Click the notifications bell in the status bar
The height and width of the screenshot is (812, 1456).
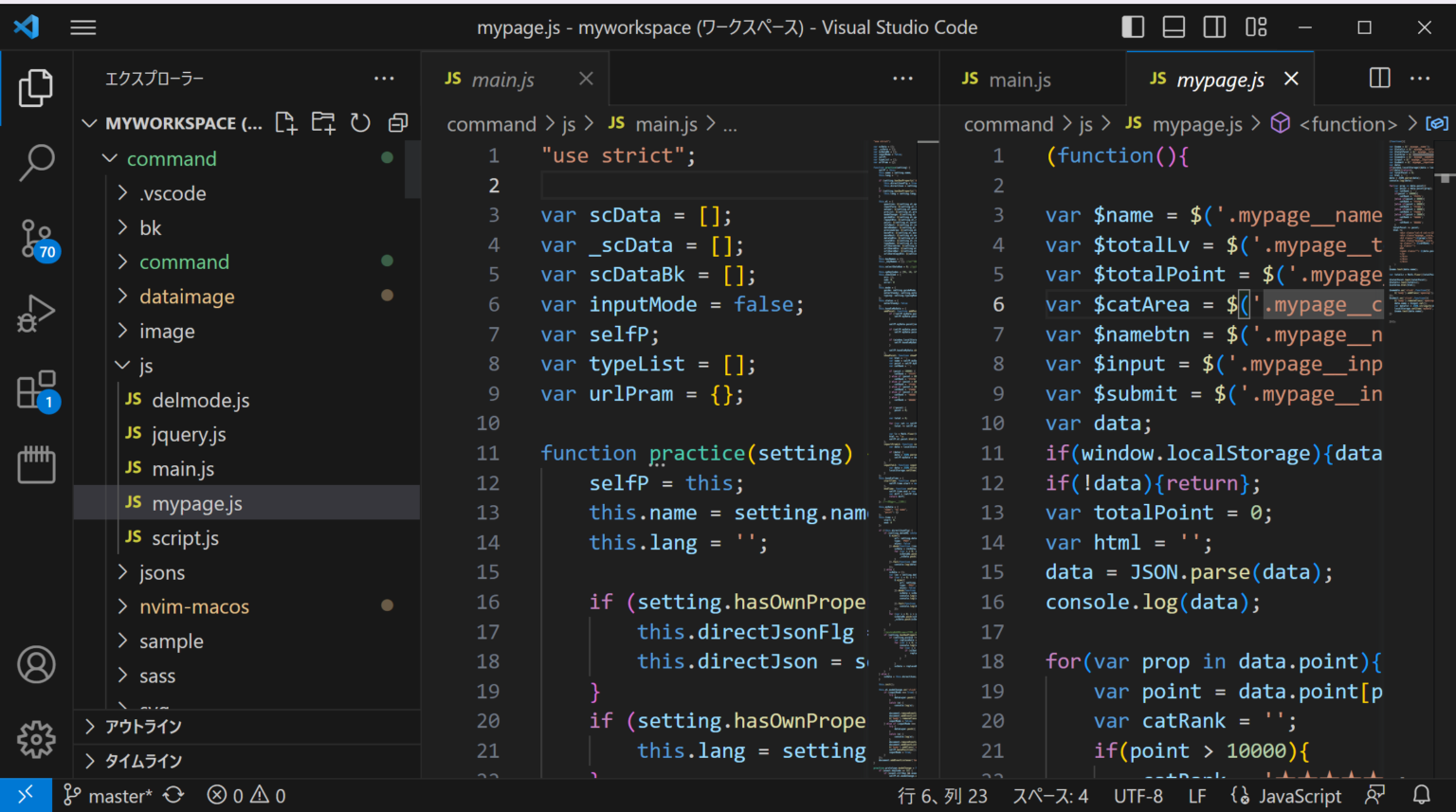[1420, 795]
